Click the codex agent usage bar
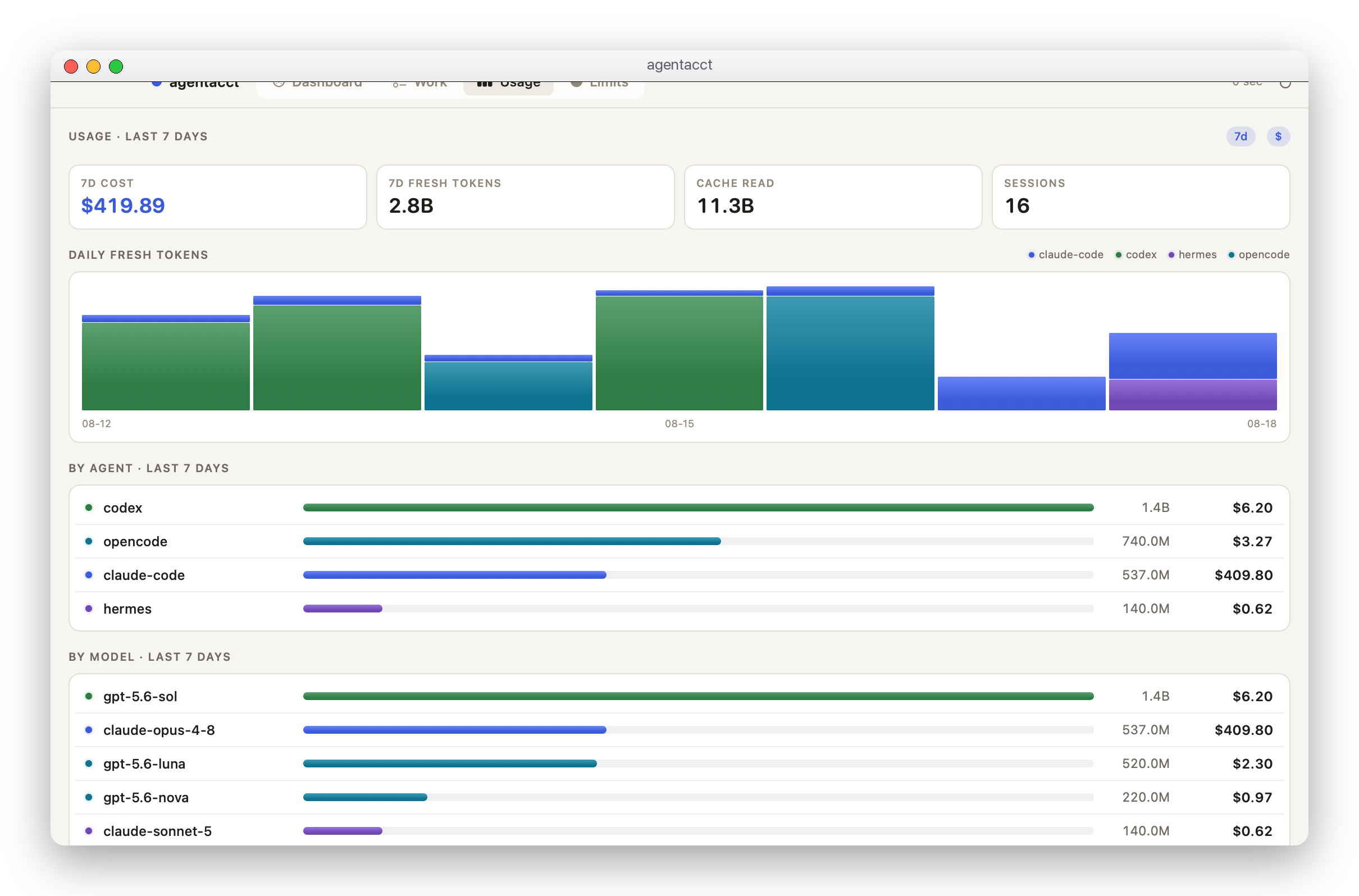The height and width of the screenshot is (896, 1359). pyautogui.click(x=699, y=508)
